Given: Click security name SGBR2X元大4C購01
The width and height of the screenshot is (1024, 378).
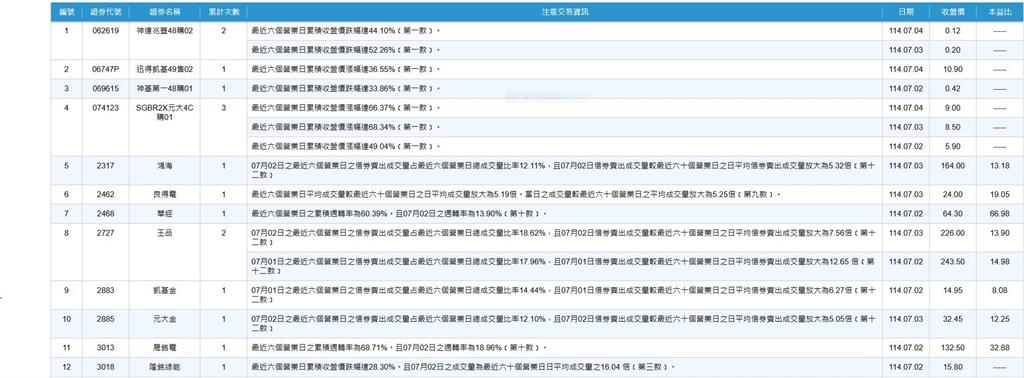Looking at the screenshot, I should click(164, 112).
